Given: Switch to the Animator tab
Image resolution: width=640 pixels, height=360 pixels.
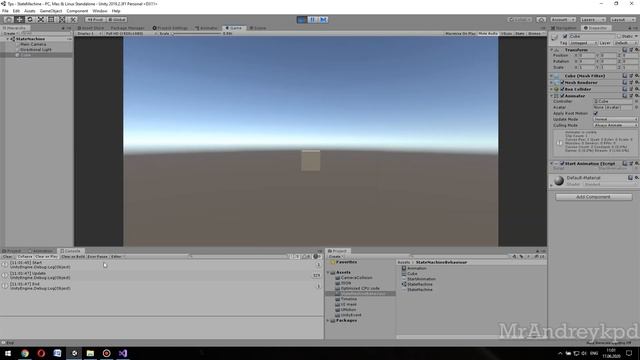Looking at the screenshot, I should (206, 28).
